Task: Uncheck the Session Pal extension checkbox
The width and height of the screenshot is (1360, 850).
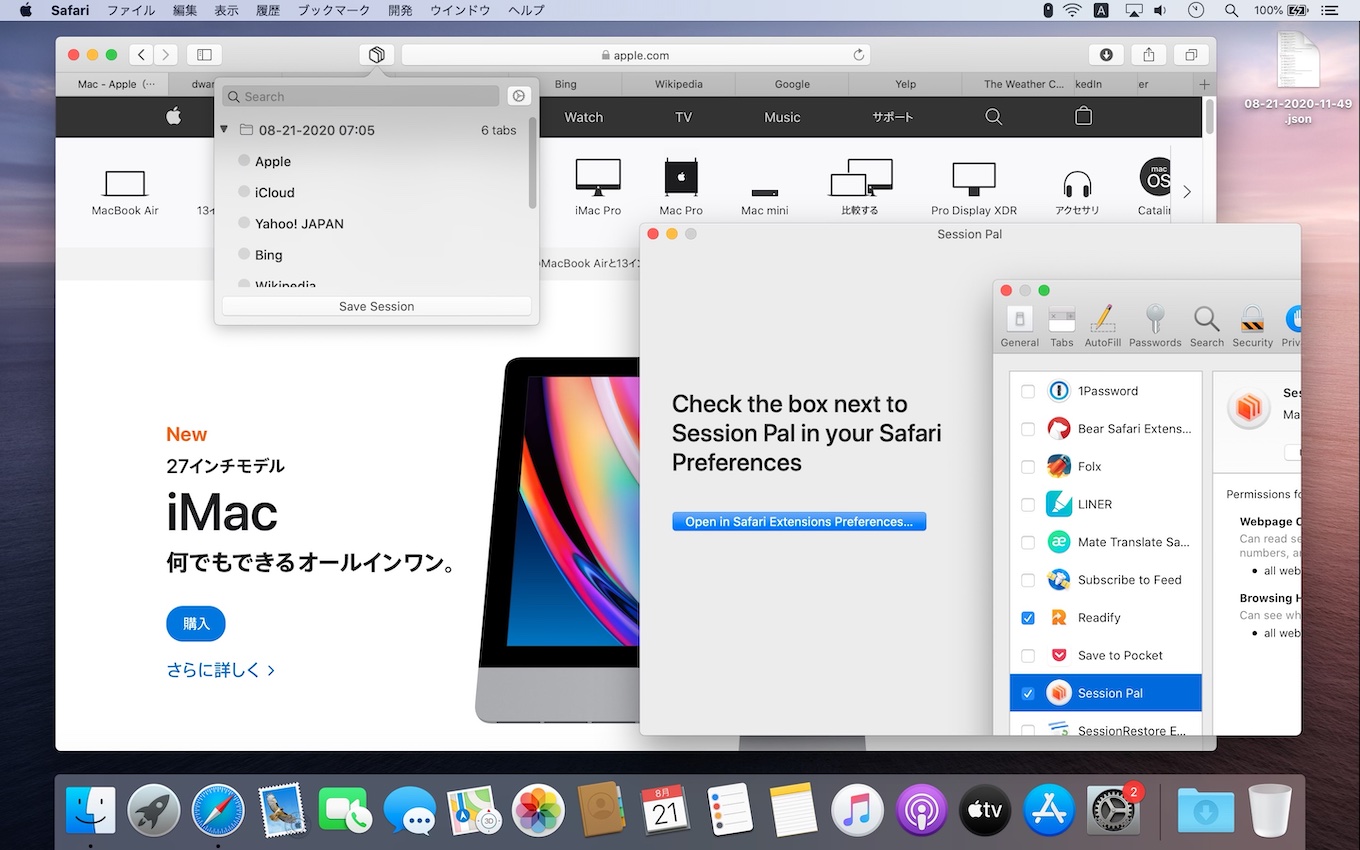Action: coord(1028,693)
